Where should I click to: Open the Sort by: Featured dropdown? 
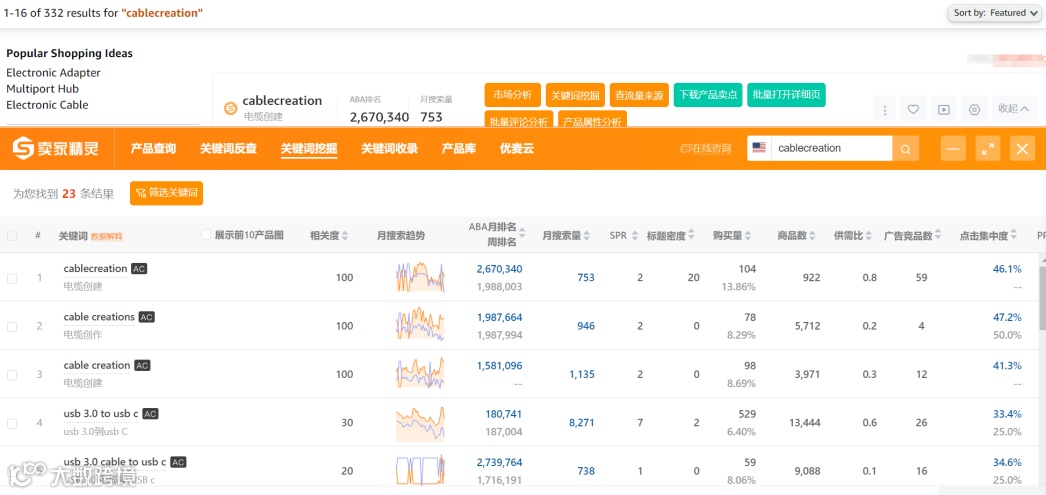[x=996, y=13]
